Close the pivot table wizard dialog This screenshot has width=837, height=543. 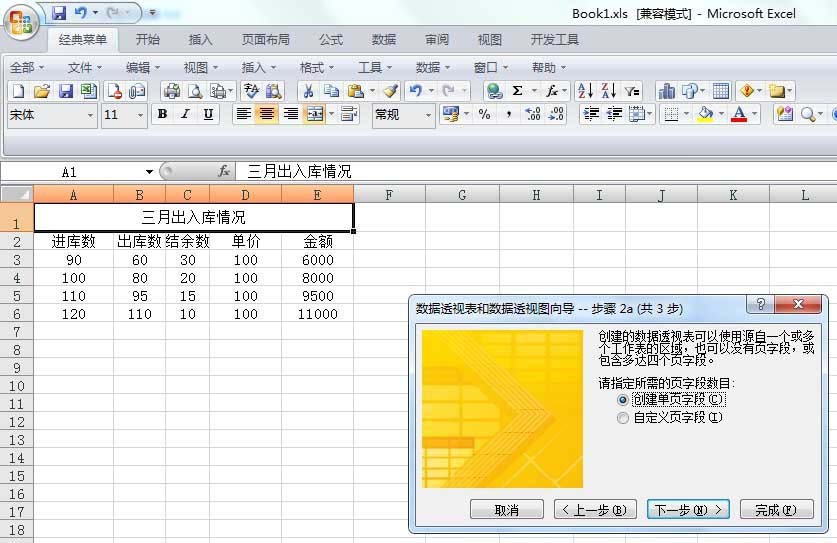click(x=798, y=304)
